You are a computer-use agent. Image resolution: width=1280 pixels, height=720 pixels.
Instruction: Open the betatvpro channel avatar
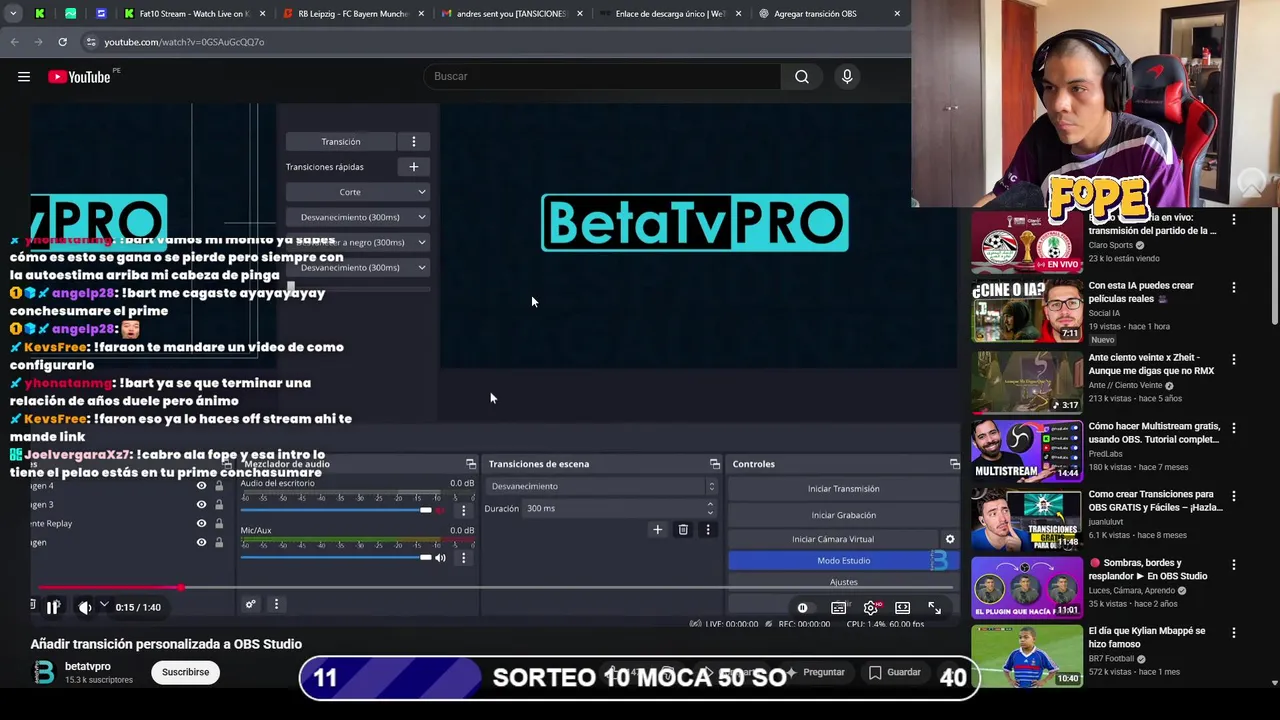[x=44, y=672]
